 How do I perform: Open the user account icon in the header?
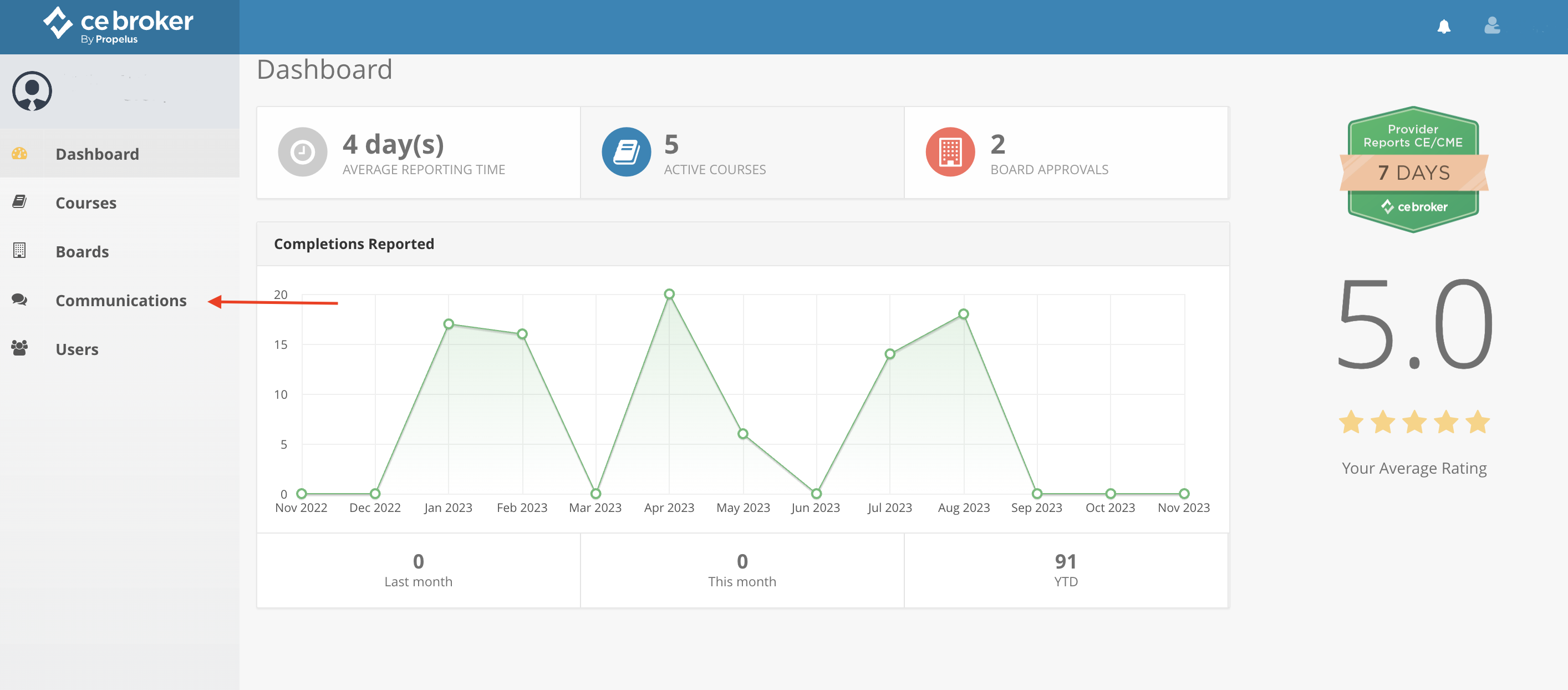click(x=1492, y=26)
